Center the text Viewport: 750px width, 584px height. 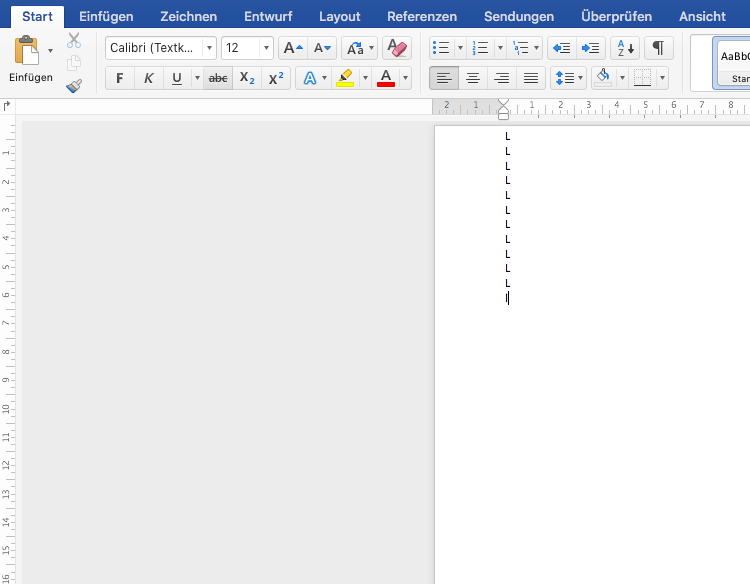tap(473, 78)
